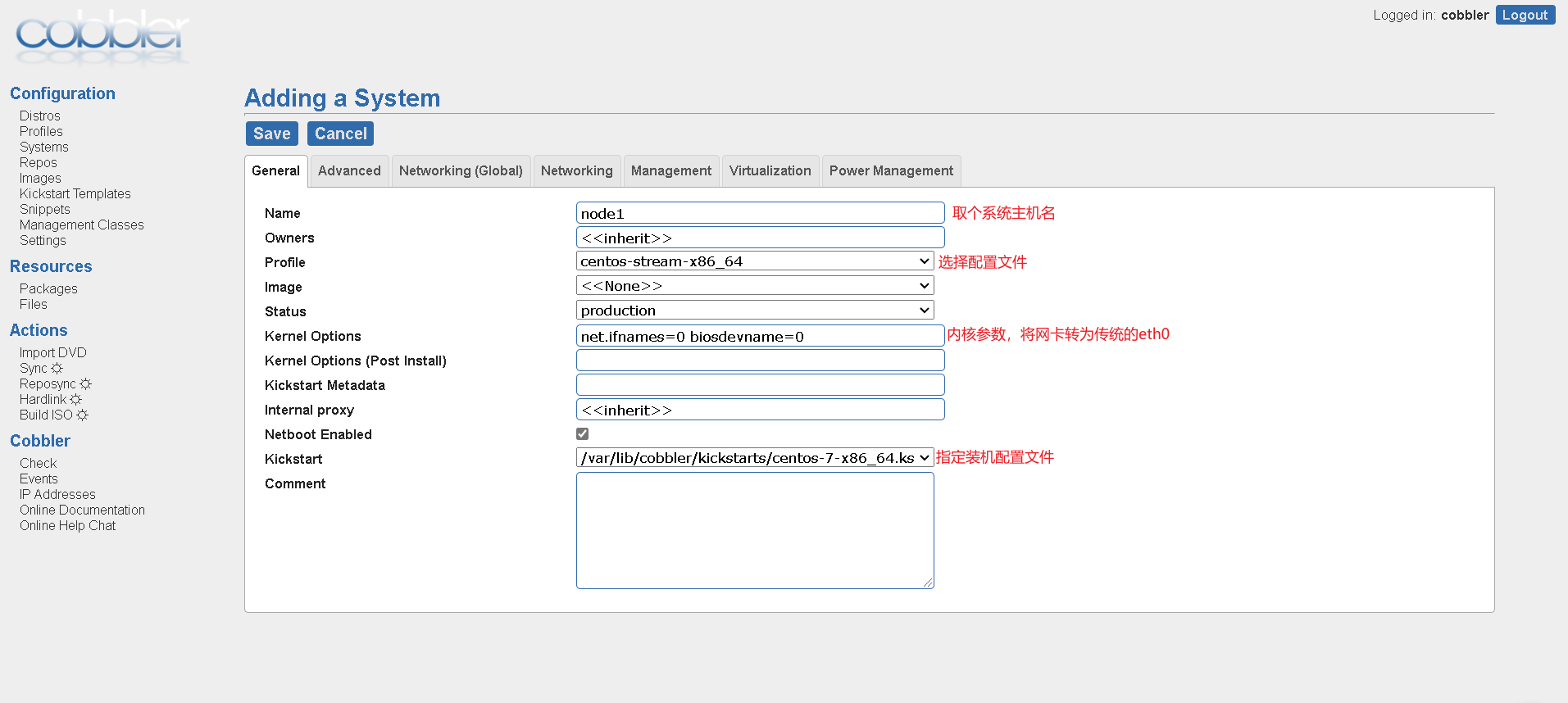This screenshot has width=1568, height=703.
Task: Click the gear icon next to Hardlink
Action: [x=75, y=400]
